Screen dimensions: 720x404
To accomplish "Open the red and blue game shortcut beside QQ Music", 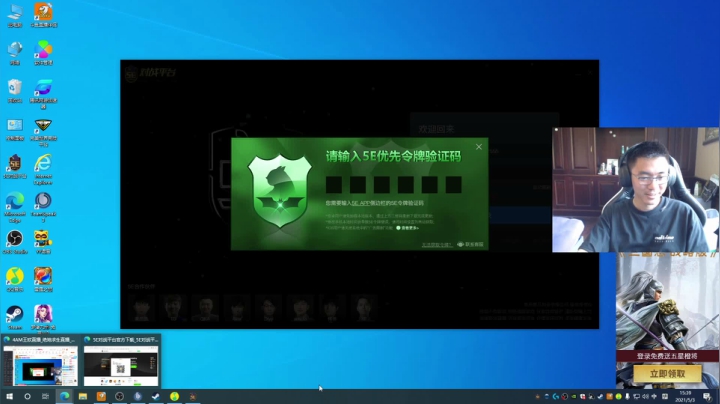I will click(x=43, y=280).
